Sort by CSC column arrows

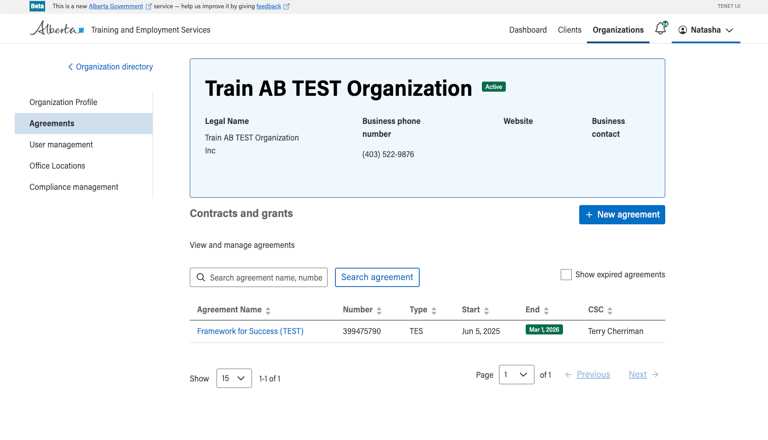click(610, 311)
